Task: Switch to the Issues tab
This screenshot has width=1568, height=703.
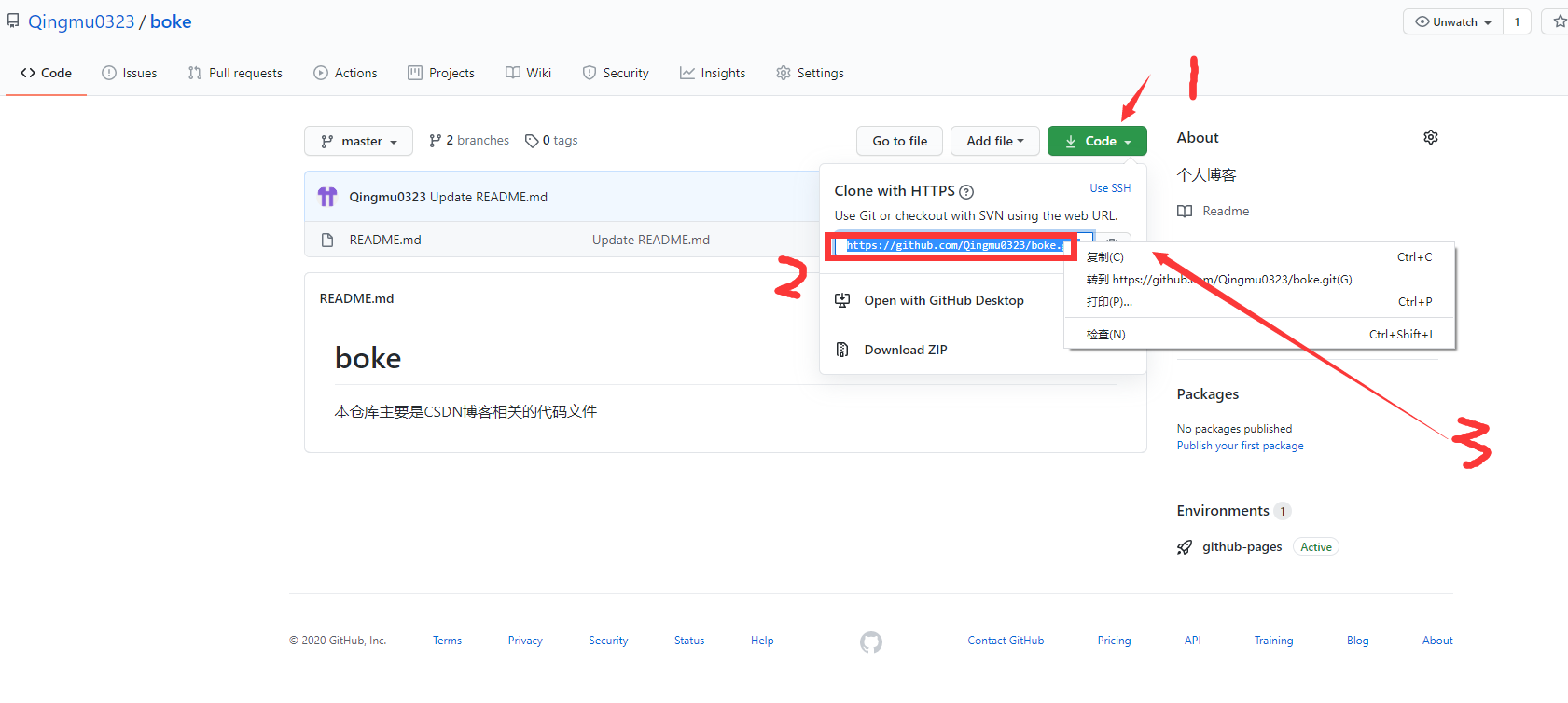Action: (129, 73)
